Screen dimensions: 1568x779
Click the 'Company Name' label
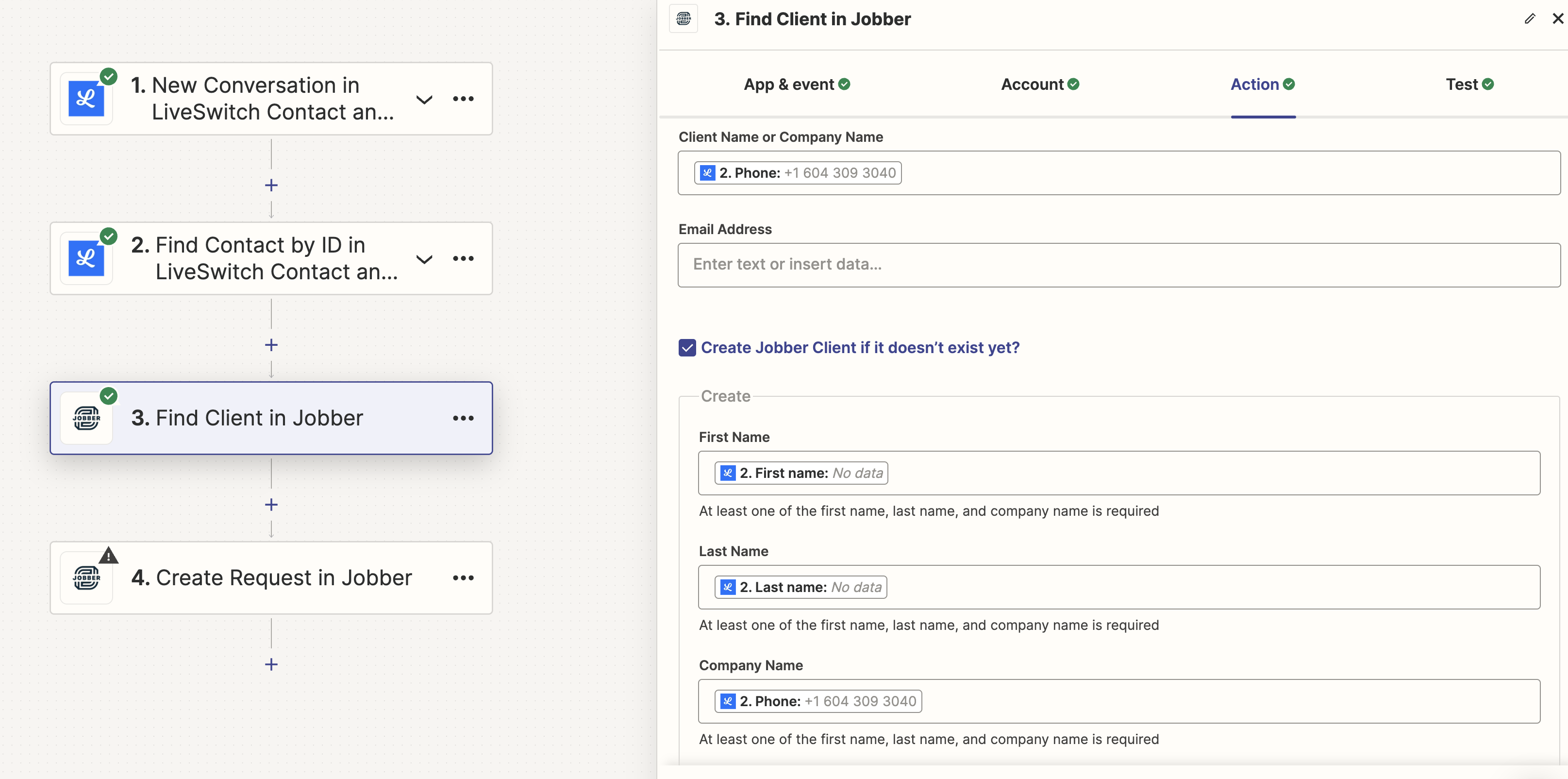click(751, 665)
